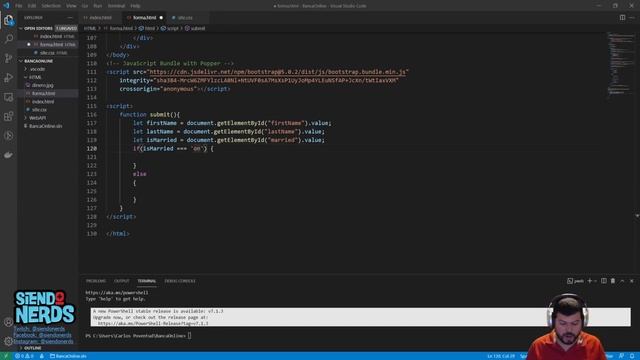Collapse the HTML folder
Image resolution: width=640 pixels, height=360 pixels.
tap(35, 77)
